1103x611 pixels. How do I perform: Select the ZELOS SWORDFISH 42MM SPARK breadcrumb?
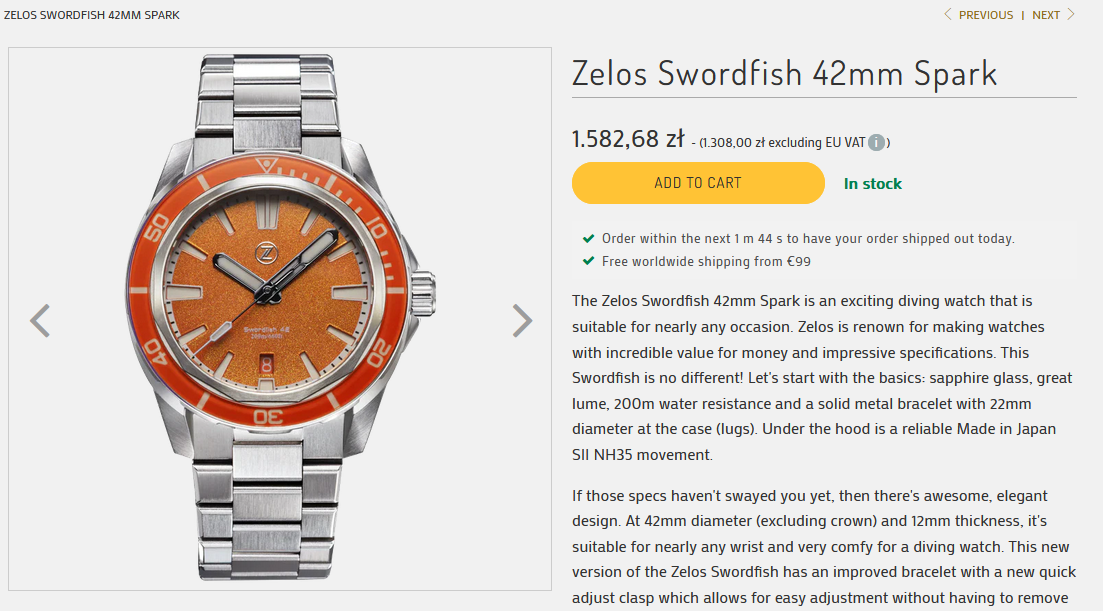point(92,15)
